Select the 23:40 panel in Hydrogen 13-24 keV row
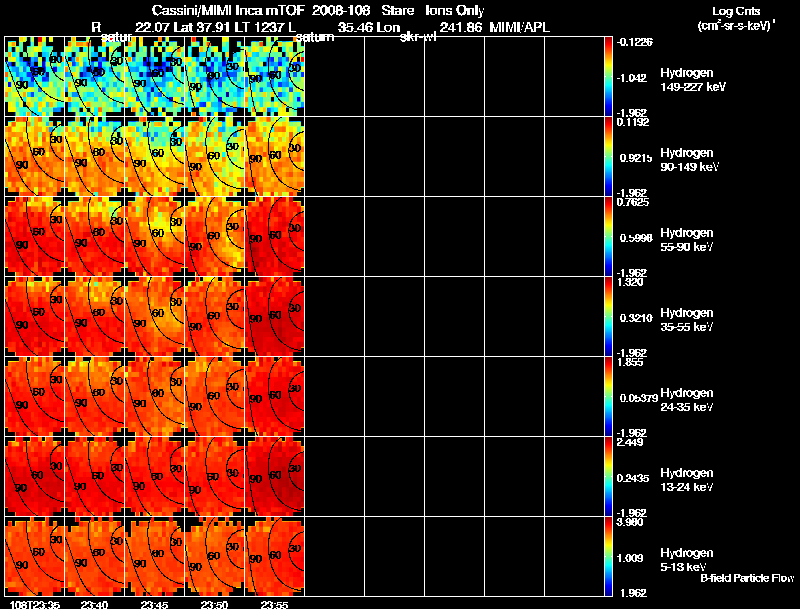800x609 pixels. [94, 476]
